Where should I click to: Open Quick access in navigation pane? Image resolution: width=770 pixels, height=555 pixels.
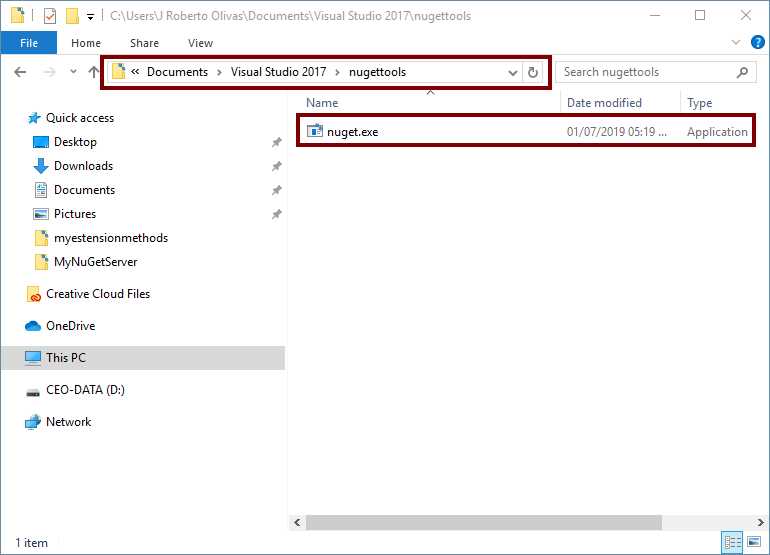click(x=80, y=118)
